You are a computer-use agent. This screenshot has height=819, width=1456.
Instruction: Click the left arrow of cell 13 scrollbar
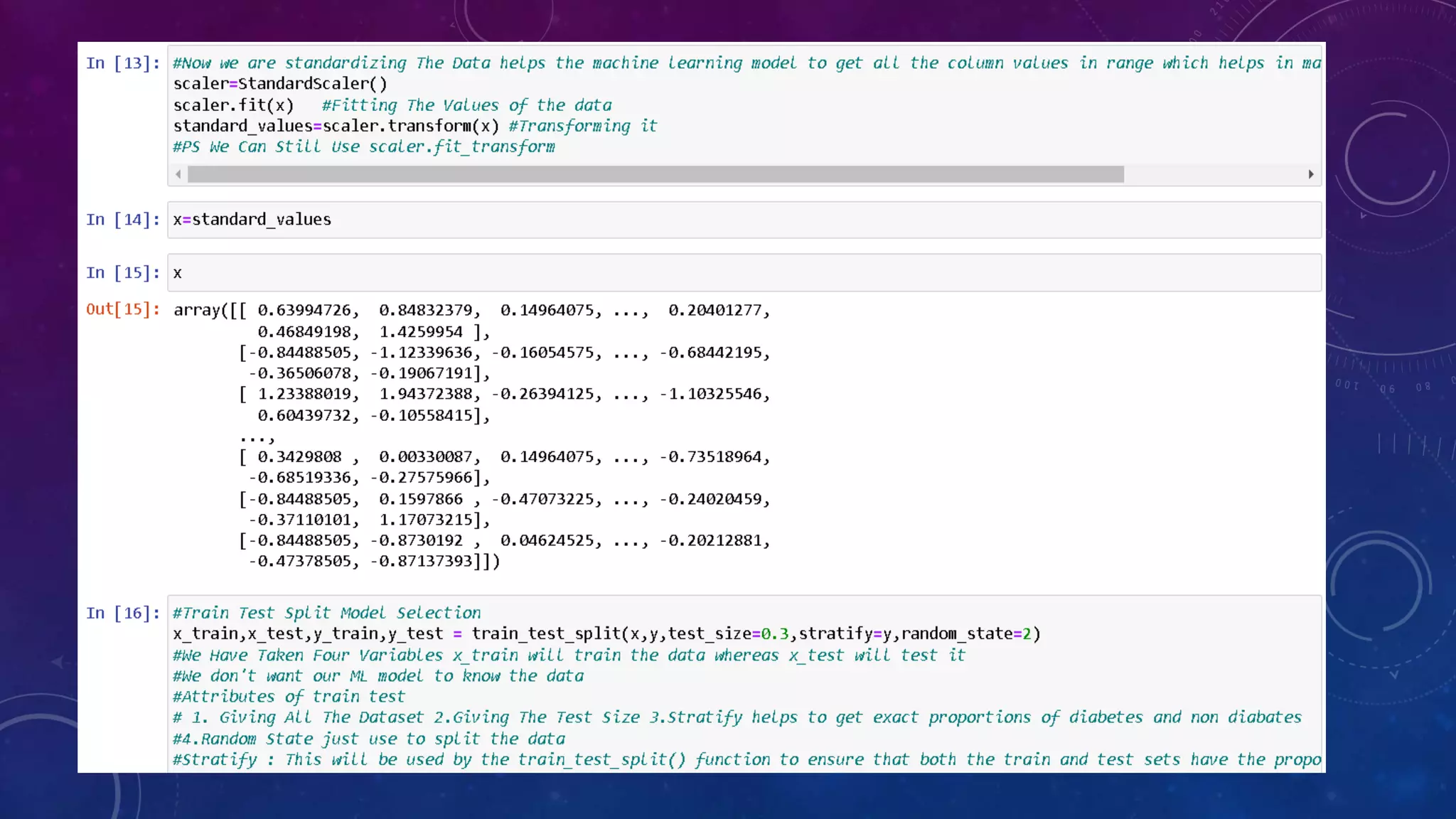coord(178,174)
